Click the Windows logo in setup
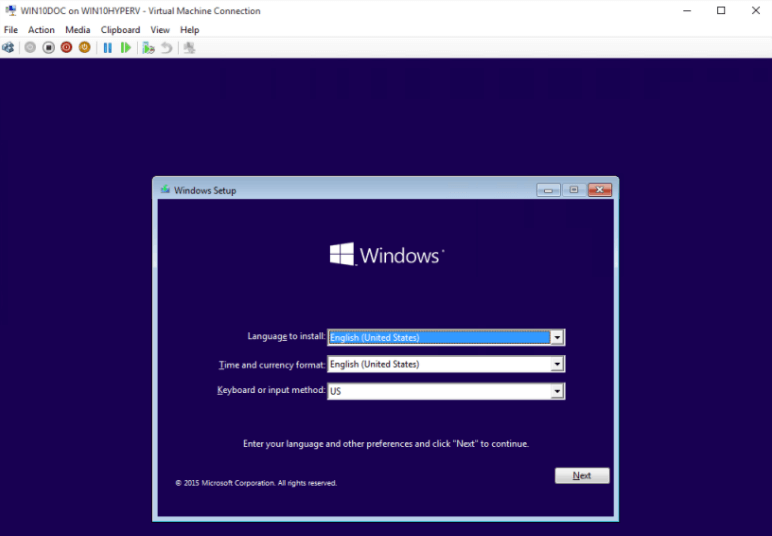 (x=386, y=254)
